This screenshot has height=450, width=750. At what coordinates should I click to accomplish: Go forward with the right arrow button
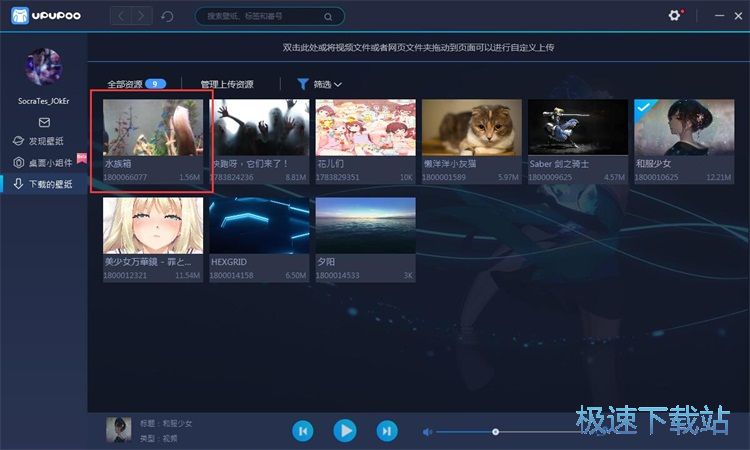point(142,16)
